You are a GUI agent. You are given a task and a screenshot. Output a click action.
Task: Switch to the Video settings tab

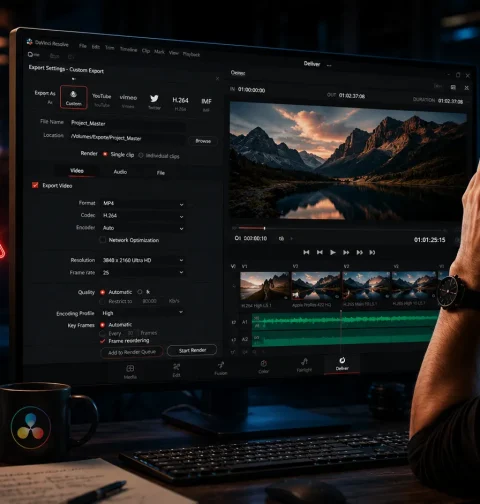tap(77, 171)
